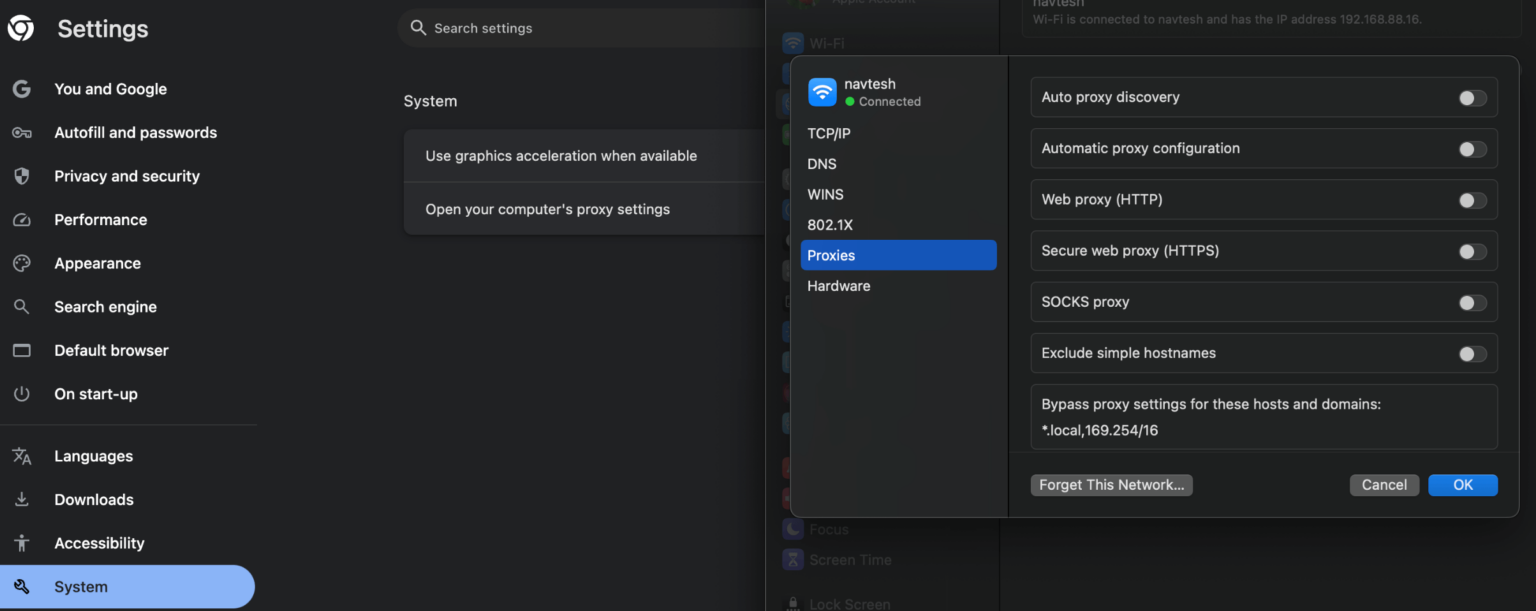Open the DNS settings section
Screen dimensions: 1536x611
822,163
